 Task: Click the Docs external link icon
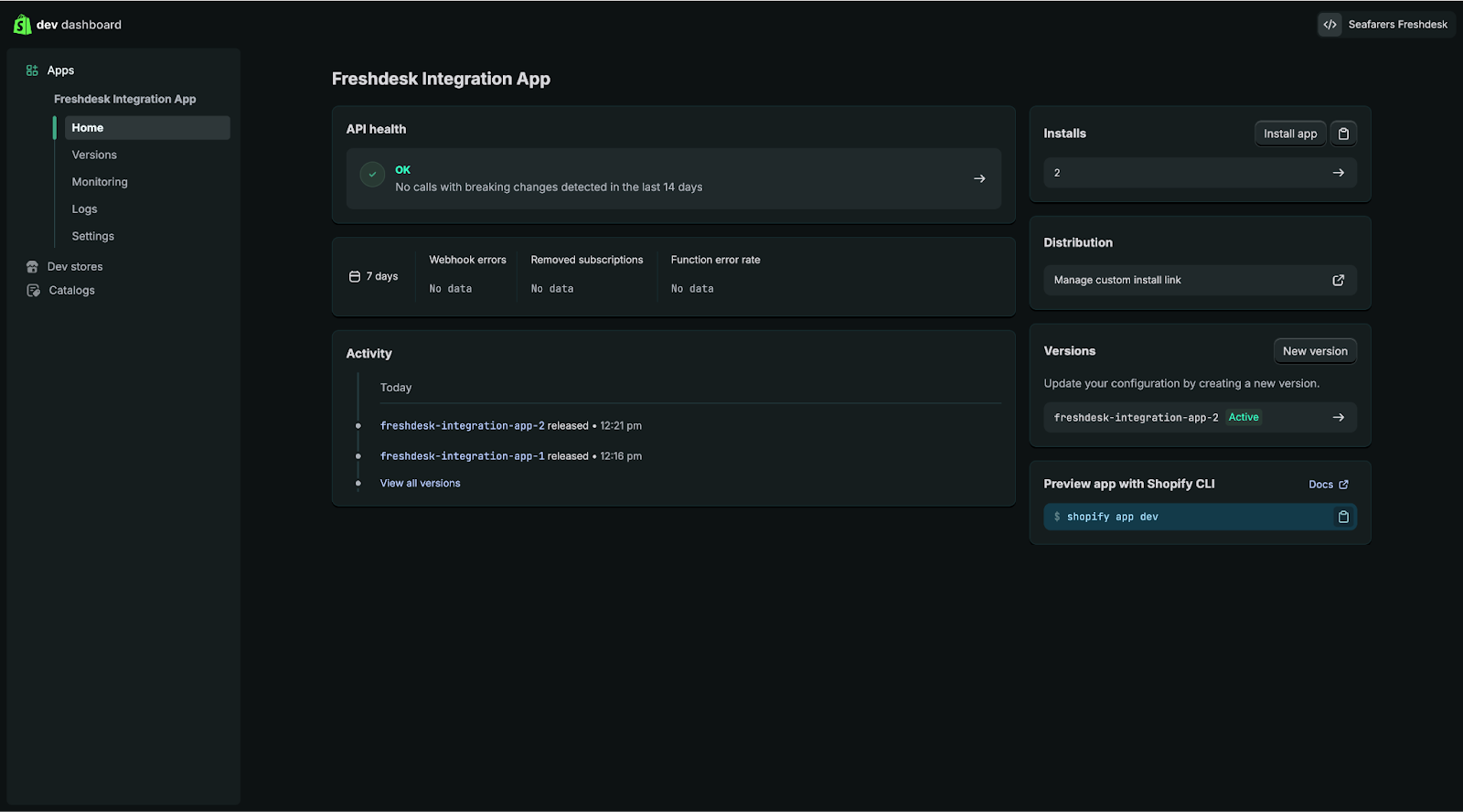1343,485
